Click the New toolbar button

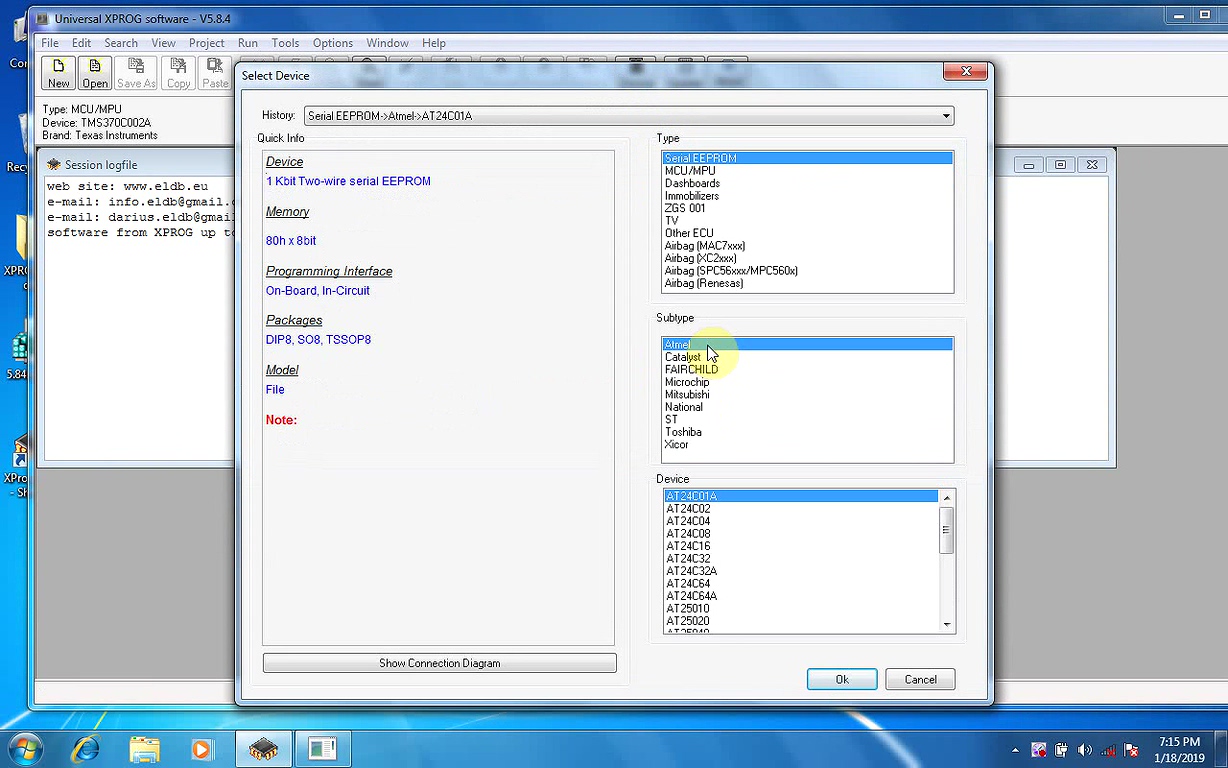(x=59, y=73)
